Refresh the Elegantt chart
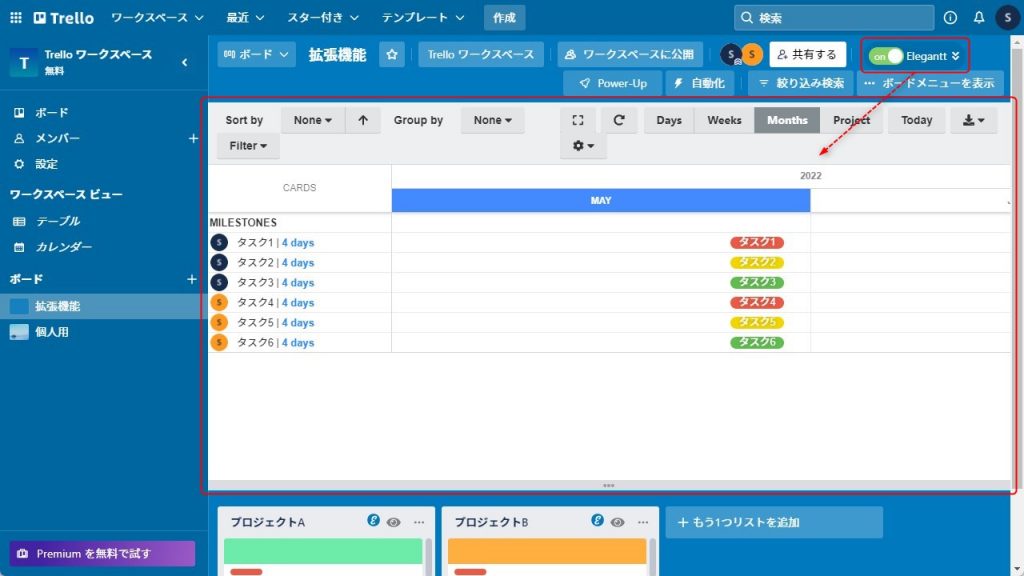Image resolution: width=1024 pixels, height=576 pixels. click(619, 120)
